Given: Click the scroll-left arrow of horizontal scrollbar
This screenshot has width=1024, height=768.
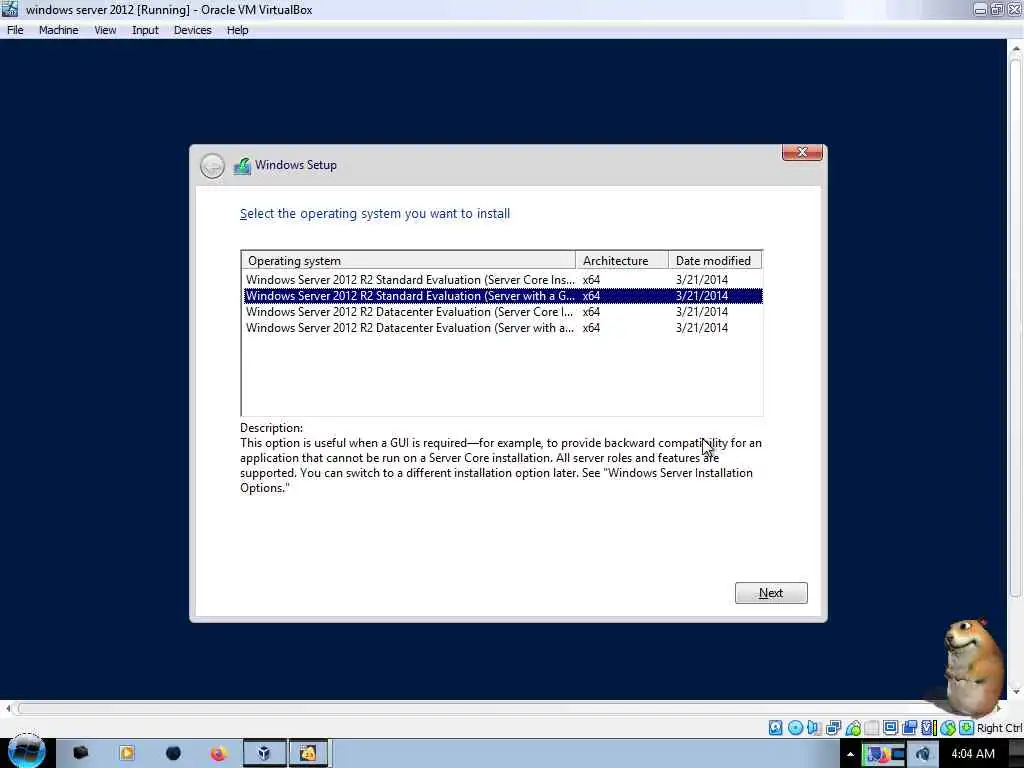Looking at the screenshot, I should pyautogui.click(x=8, y=709).
